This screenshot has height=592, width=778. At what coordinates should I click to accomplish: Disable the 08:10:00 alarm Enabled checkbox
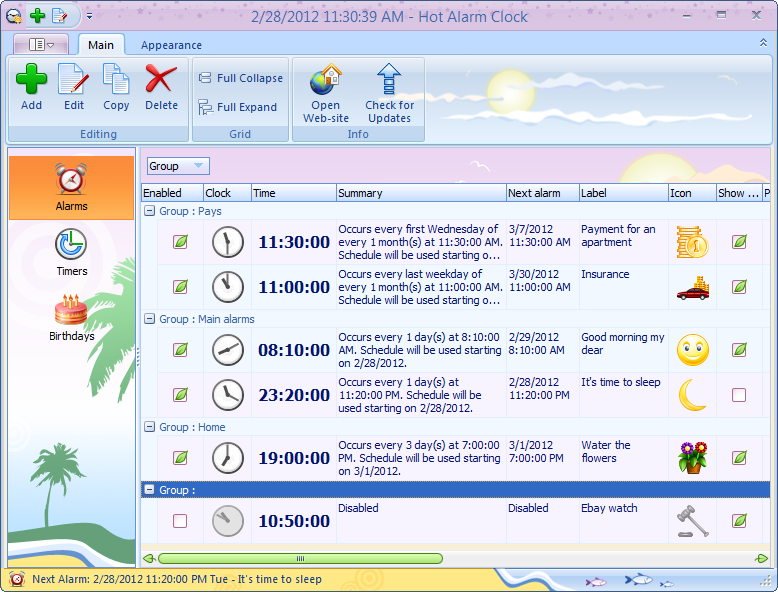point(180,350)
